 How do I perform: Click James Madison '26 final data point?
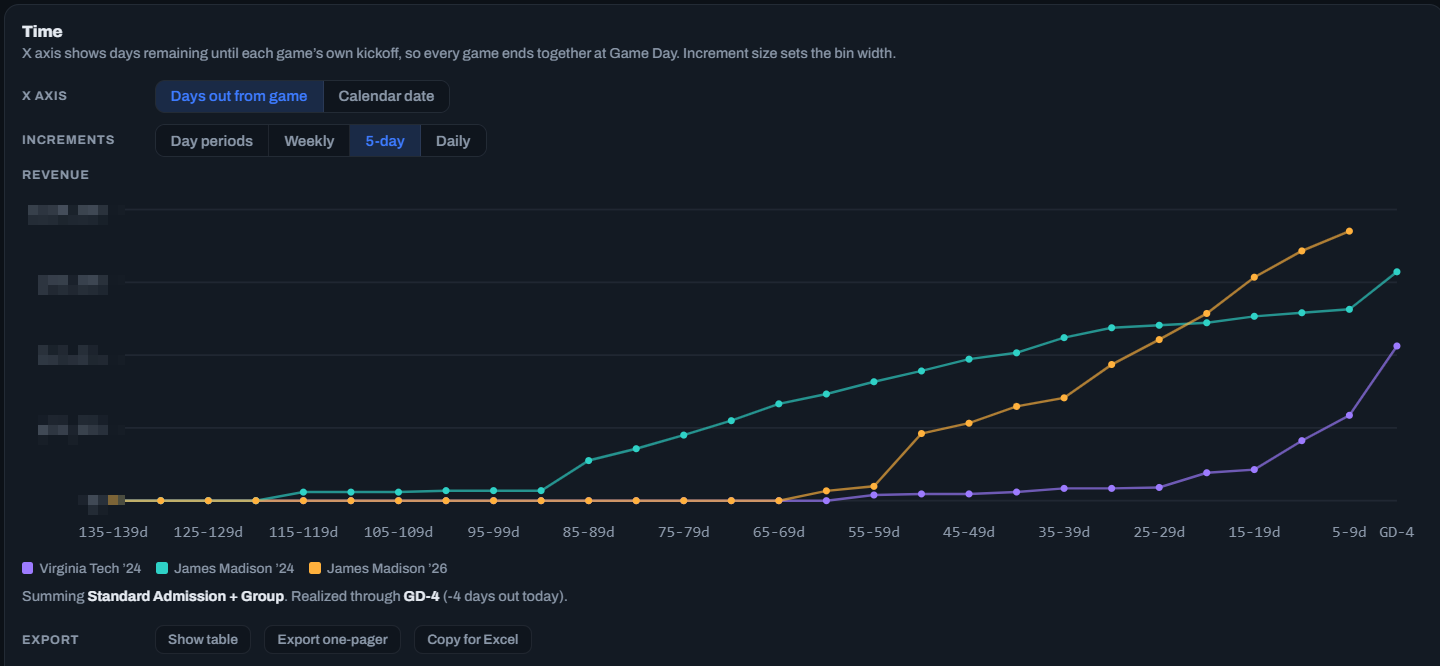[1349, 231]
